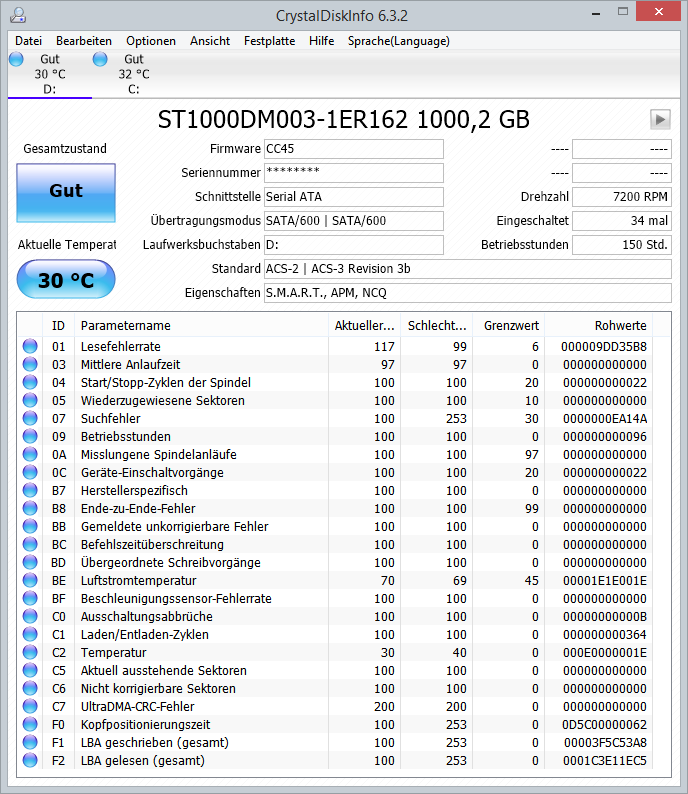The width and height of the screenshot is (688, 794).
Task: Click status orb for Befehlszeitüberschreitung
Action: pyautogui.click(x=30, y=544)
